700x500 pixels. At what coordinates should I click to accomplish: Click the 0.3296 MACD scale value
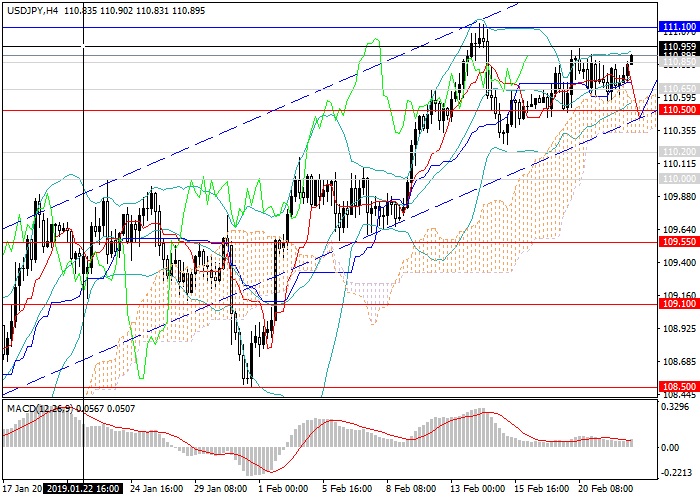click(x=677, y=408)
